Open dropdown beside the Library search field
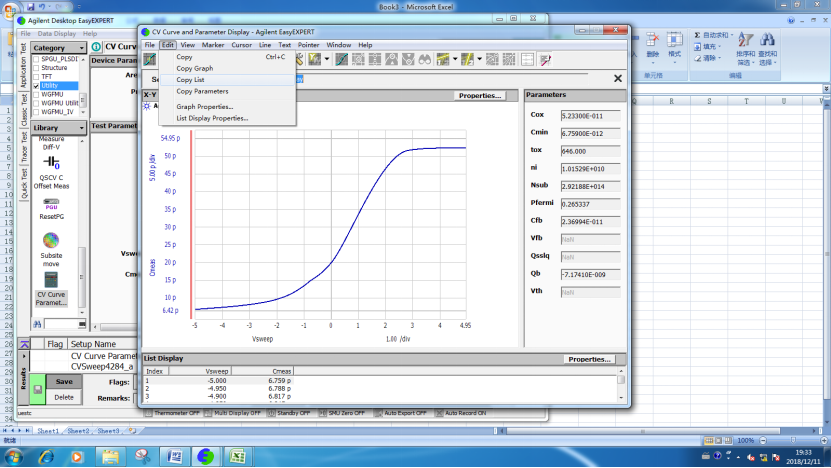Screen dimensions: 831x468 (x=82, y=324)
